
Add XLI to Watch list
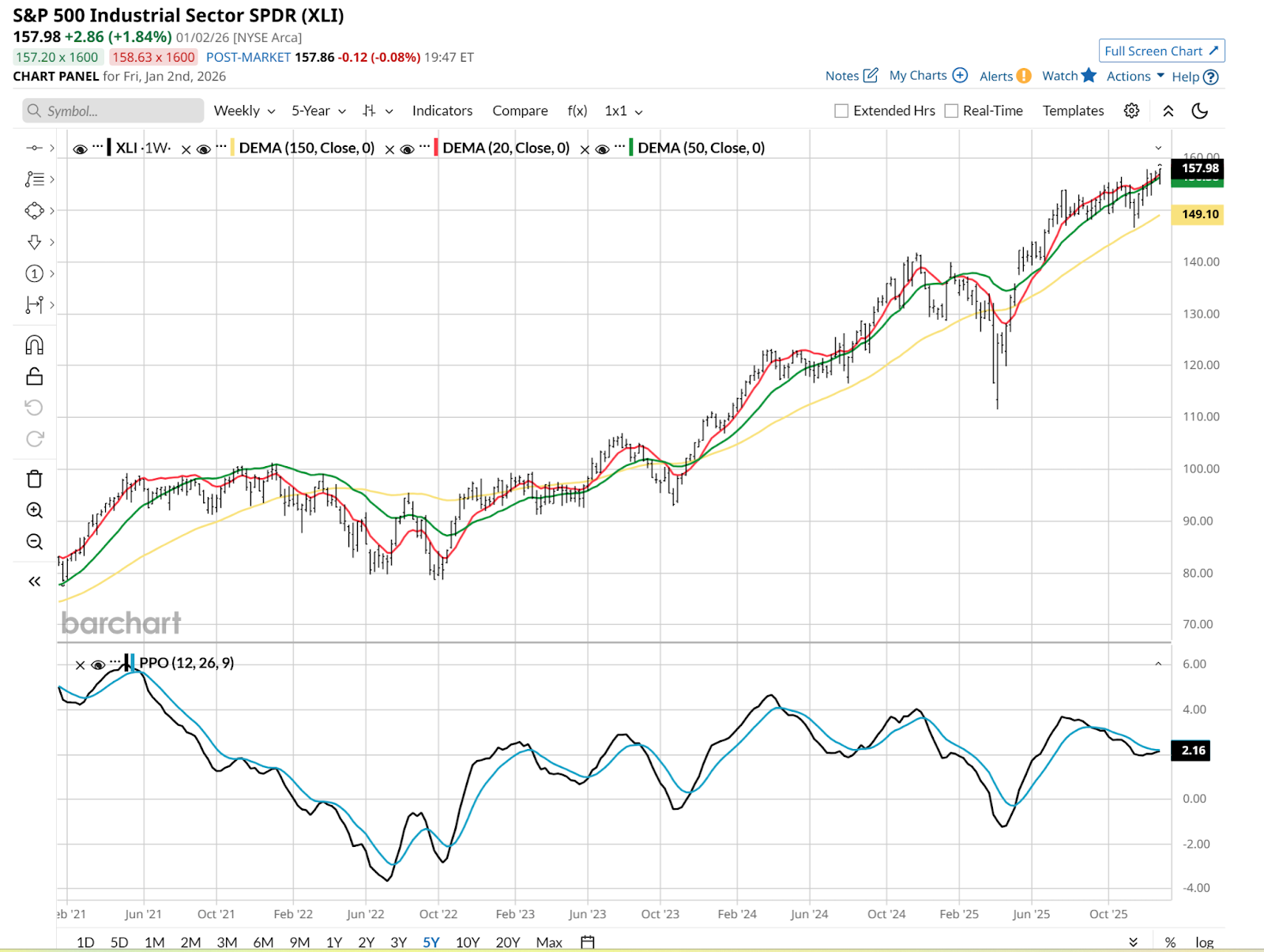click(x=1069, y=76)
